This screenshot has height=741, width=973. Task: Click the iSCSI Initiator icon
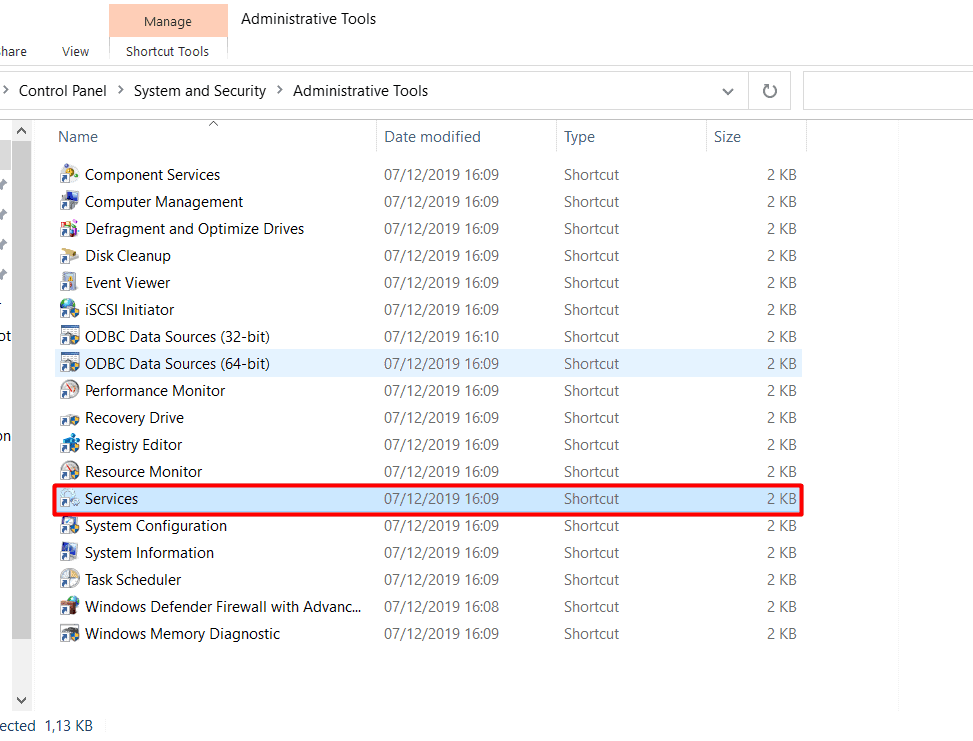[69, 309]
